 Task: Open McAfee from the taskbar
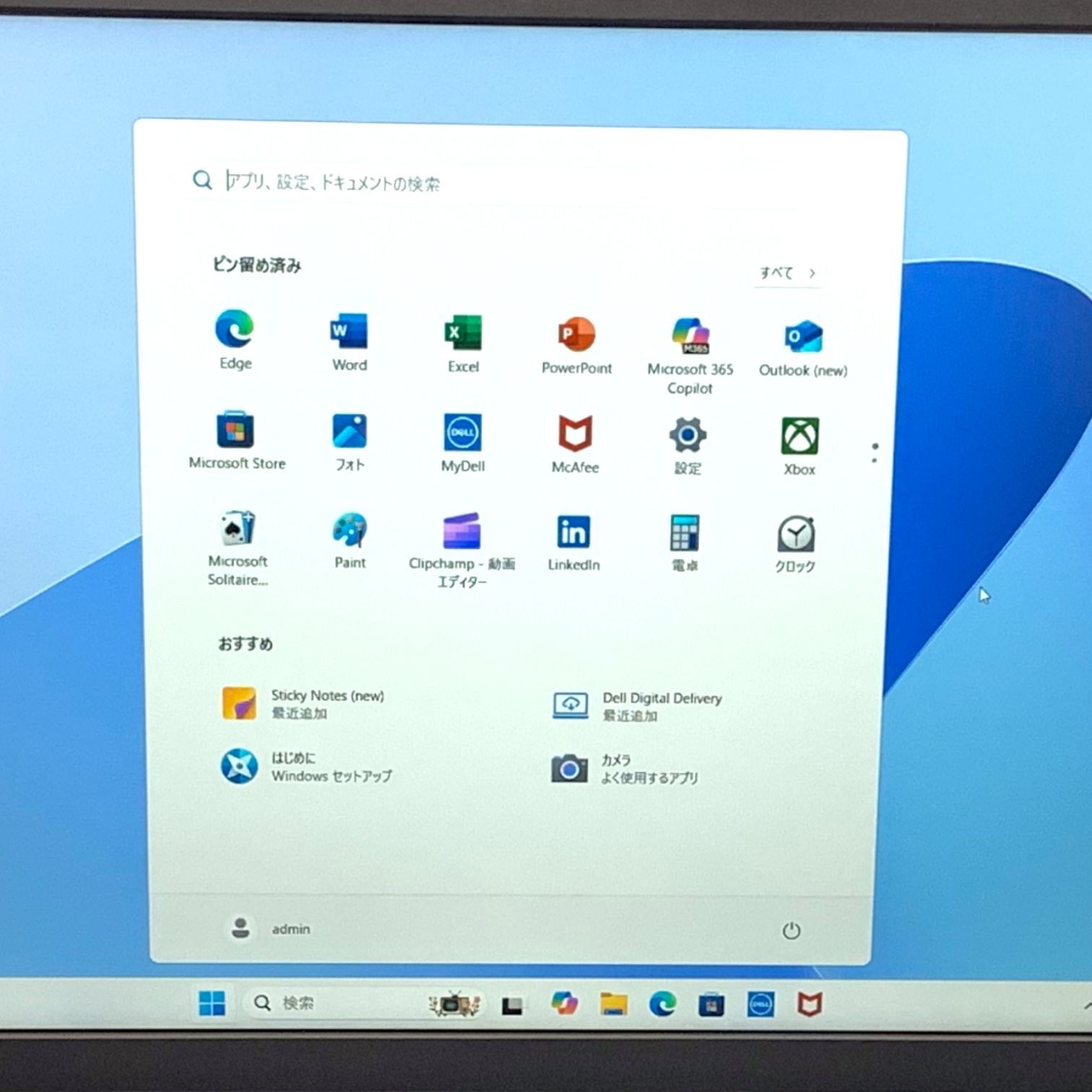[810, 1005]
